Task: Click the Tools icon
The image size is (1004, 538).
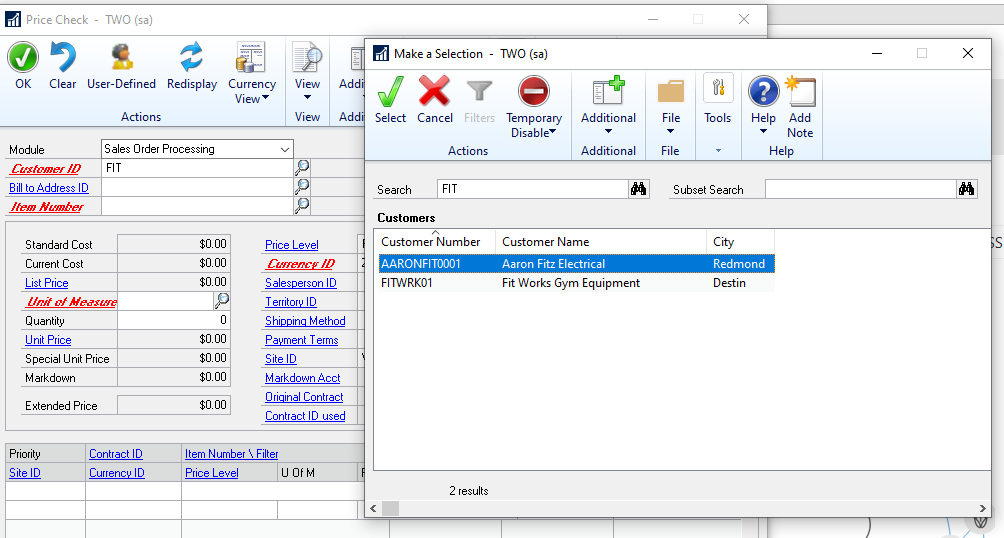Action: coord(718,90)
